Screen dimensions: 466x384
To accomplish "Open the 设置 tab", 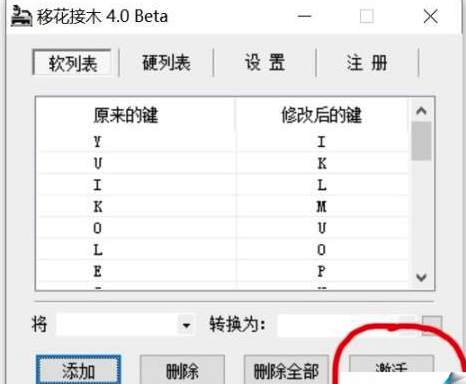I will [x=265, y=63].
